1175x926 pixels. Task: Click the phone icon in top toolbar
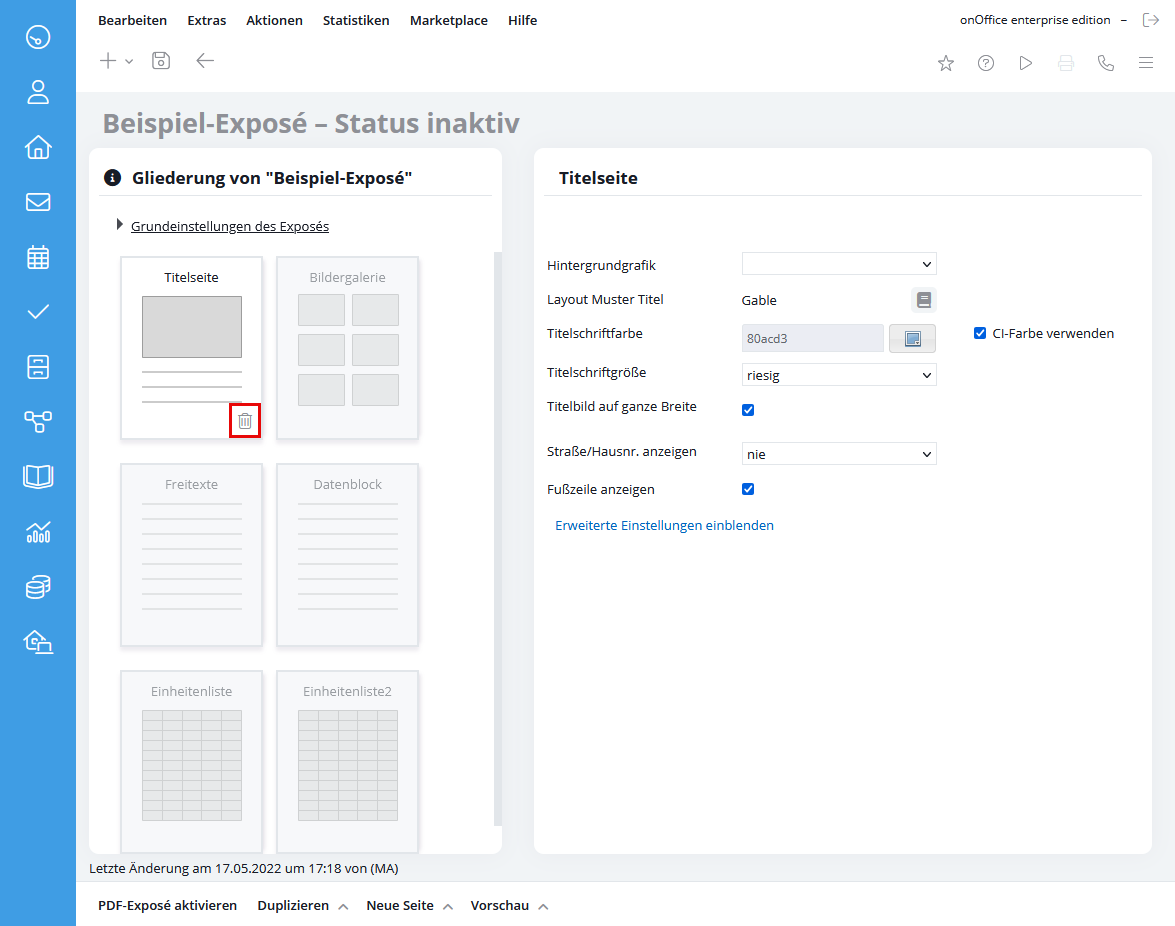click(1105, 63)
